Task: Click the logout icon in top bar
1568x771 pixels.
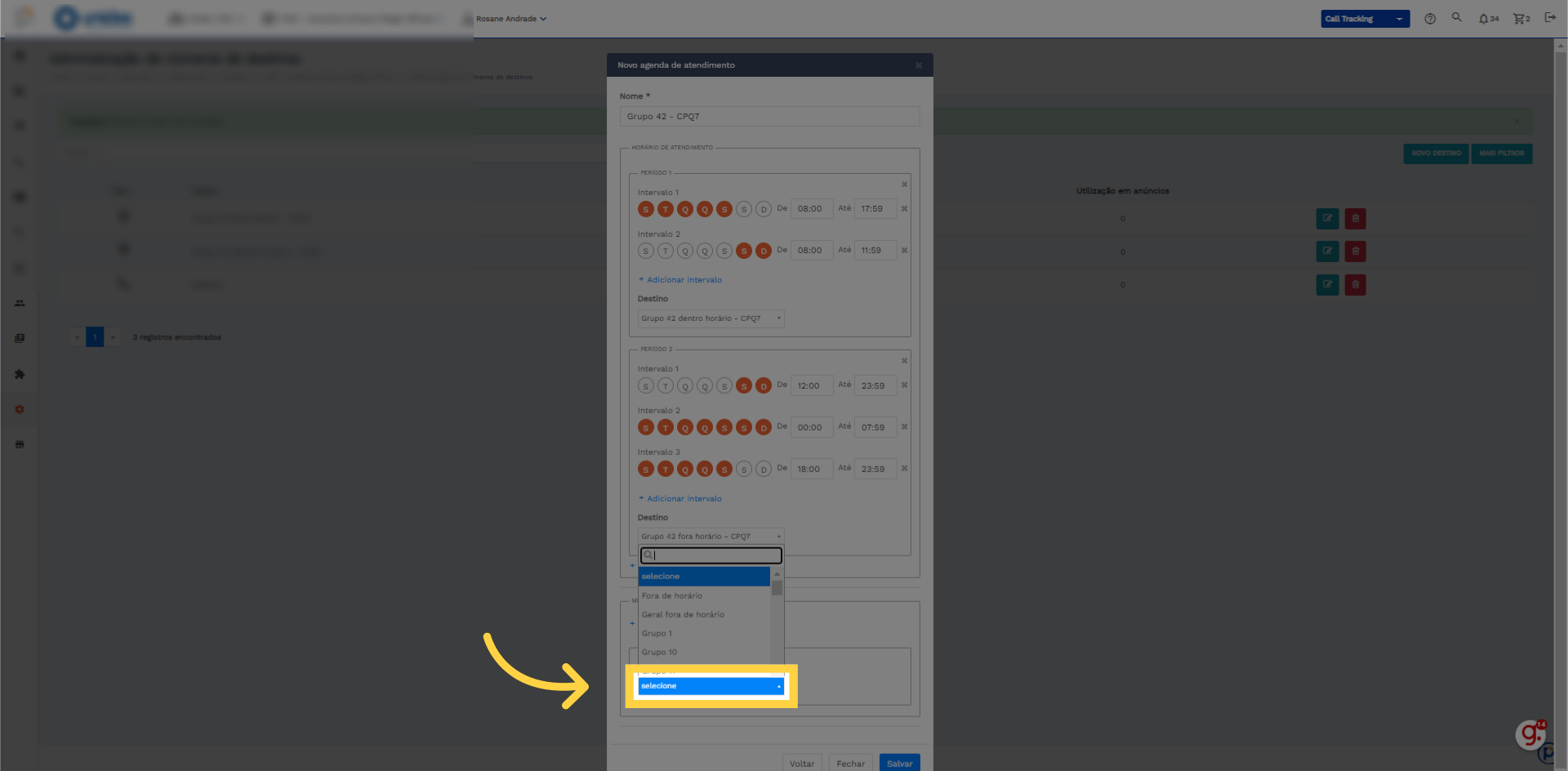Action: pyautogui.click(x=1550, y=17)
